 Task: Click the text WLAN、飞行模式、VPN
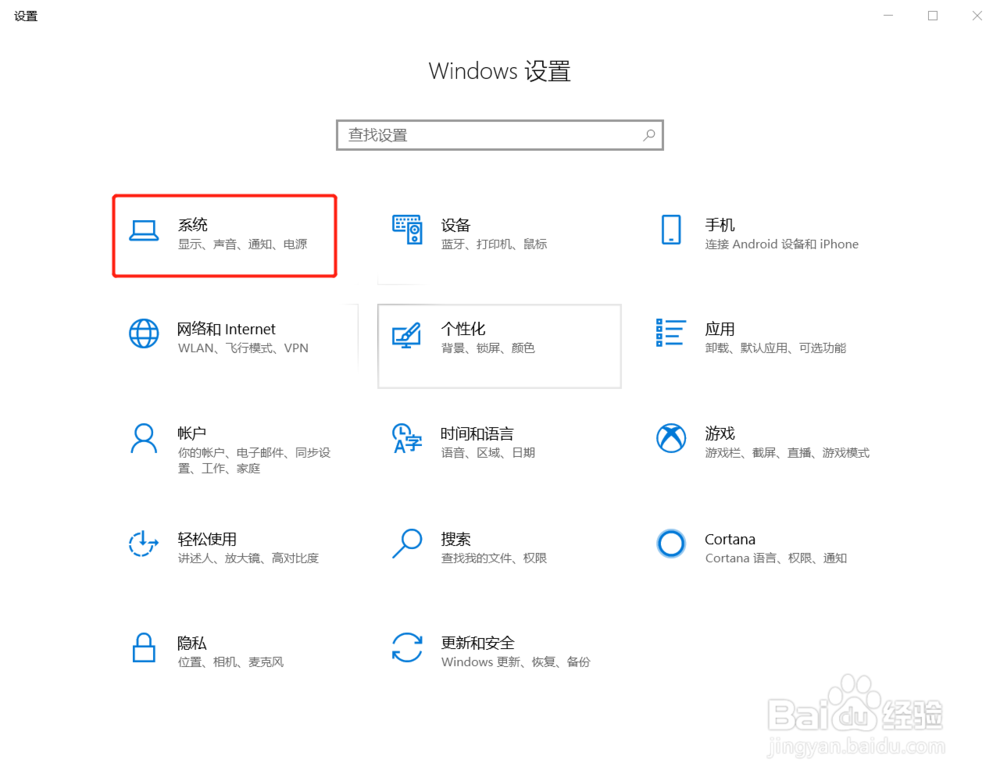coord(243,348)
